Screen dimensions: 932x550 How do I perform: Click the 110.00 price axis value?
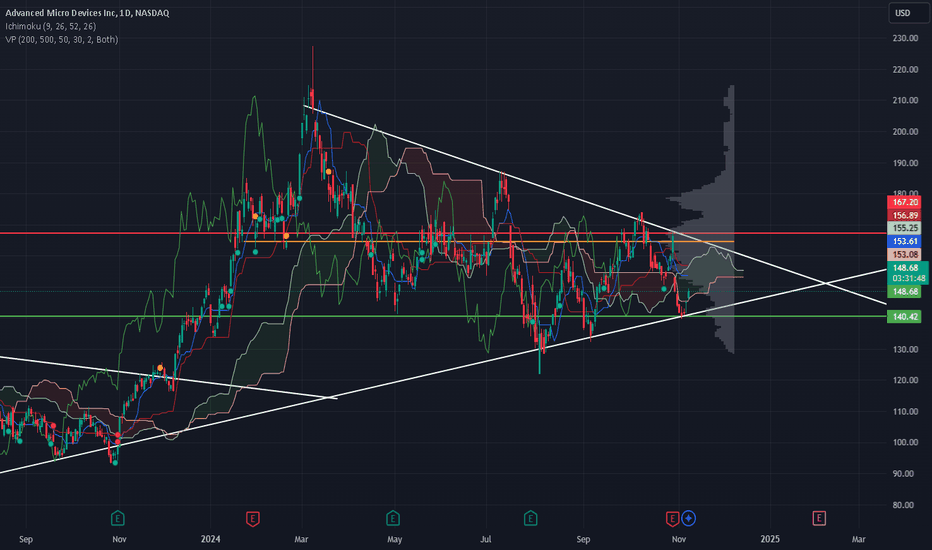905,411
